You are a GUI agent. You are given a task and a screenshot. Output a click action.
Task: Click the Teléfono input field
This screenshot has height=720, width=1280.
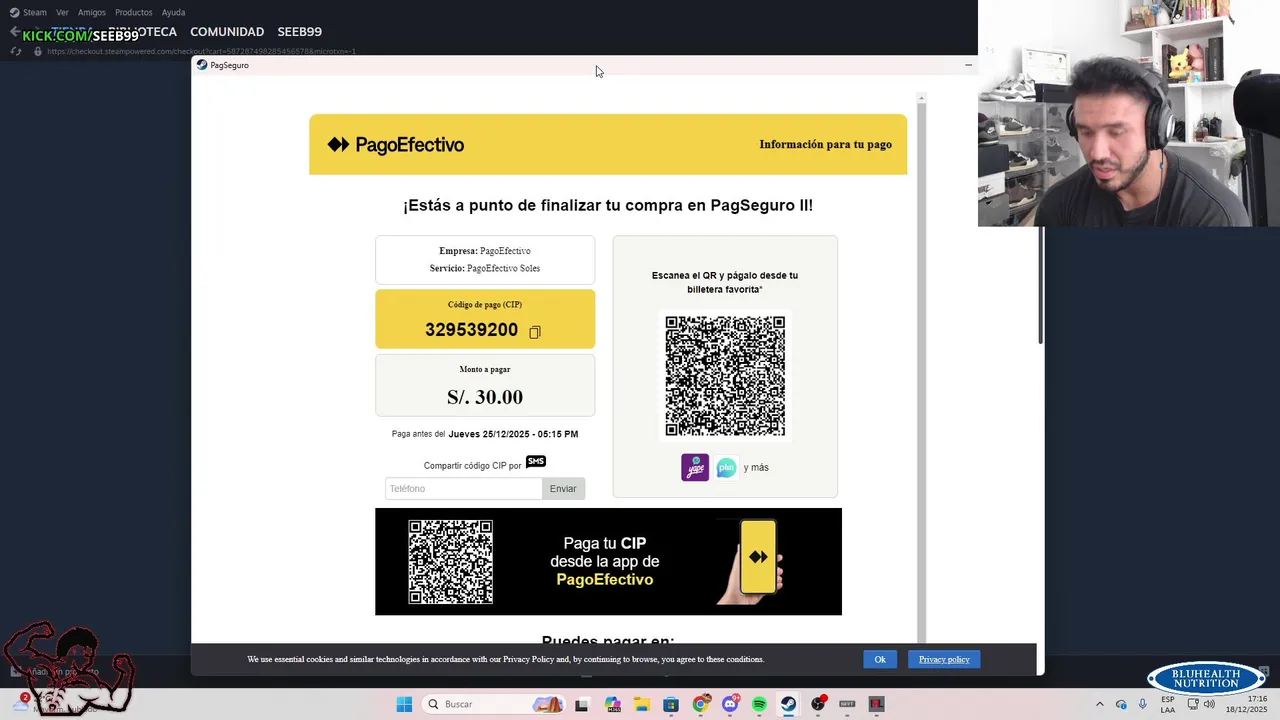[x=463, y=488]
